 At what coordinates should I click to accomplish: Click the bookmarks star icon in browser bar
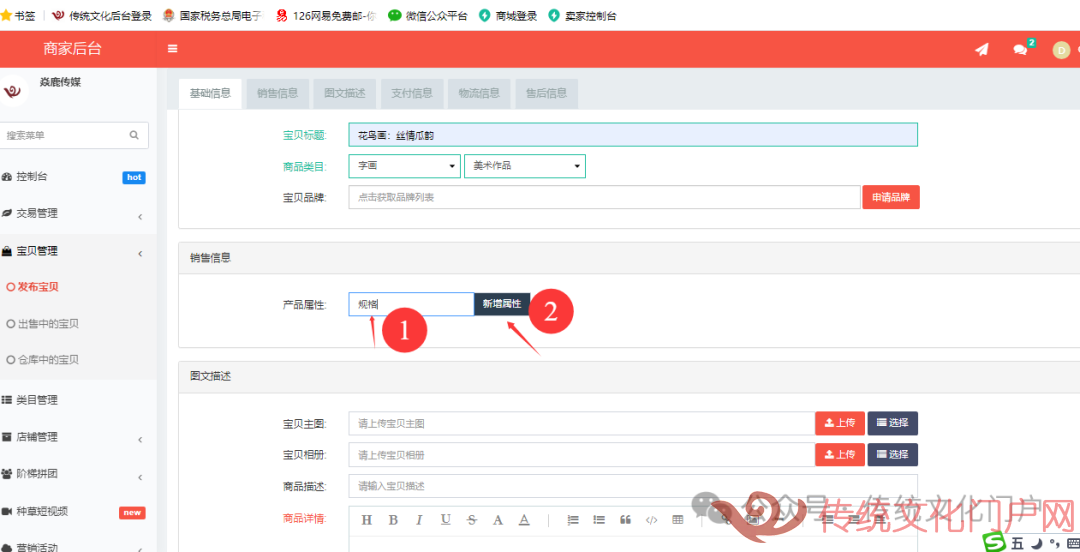[6, 15]
